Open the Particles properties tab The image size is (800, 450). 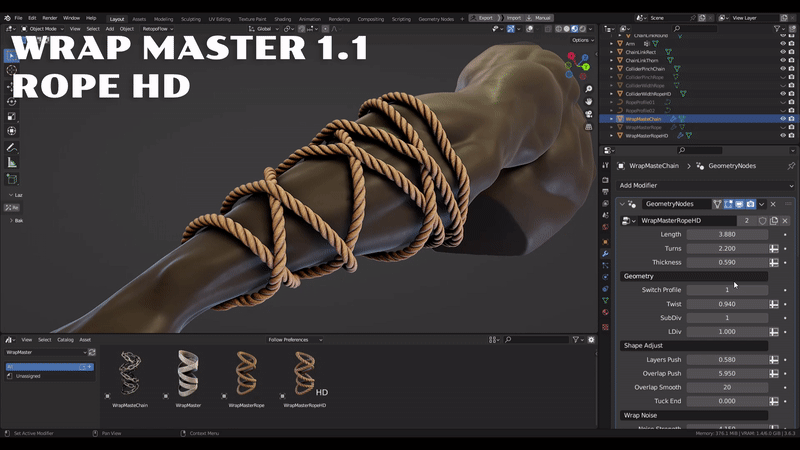point(606,265)
